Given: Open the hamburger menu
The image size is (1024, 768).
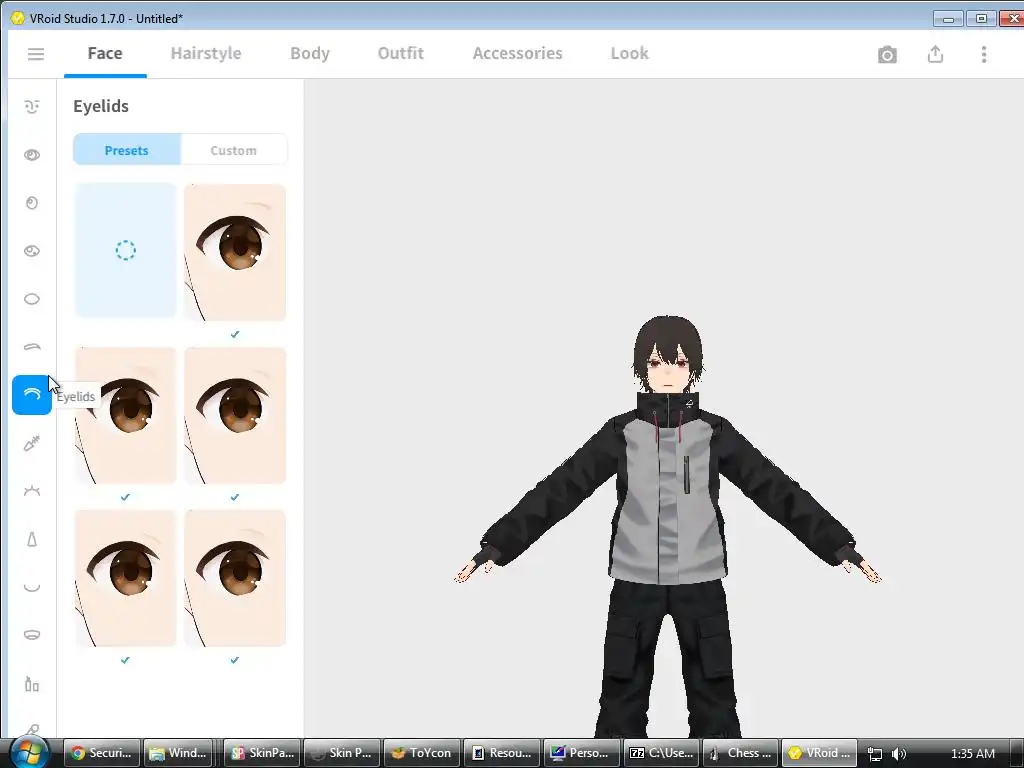Looking at the screenshot, I should tap(36, 54).
